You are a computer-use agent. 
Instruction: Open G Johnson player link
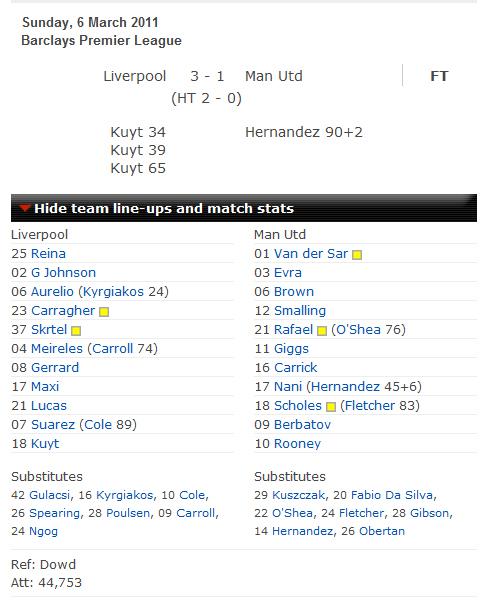[x=63, y=273]
